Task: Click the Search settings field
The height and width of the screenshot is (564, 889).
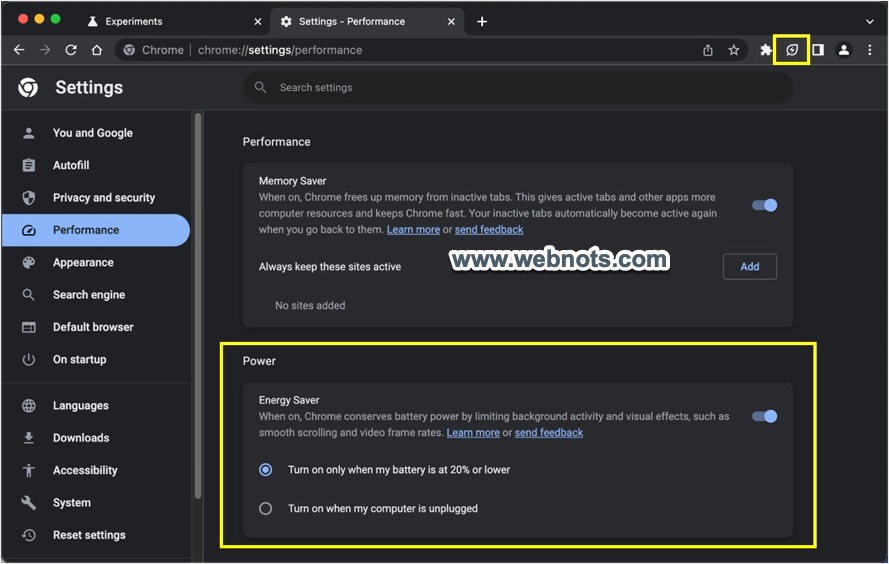Action: tap(520, 88)
